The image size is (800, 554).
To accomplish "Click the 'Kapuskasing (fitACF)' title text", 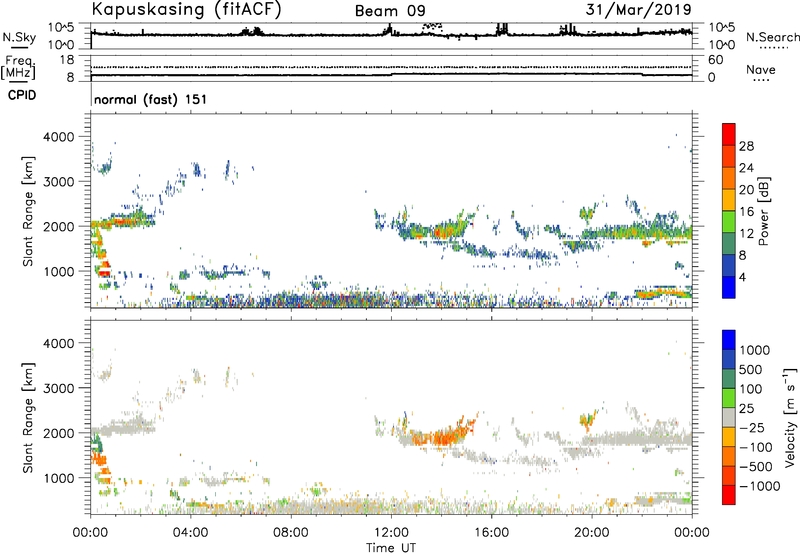I will pos(186,9).
